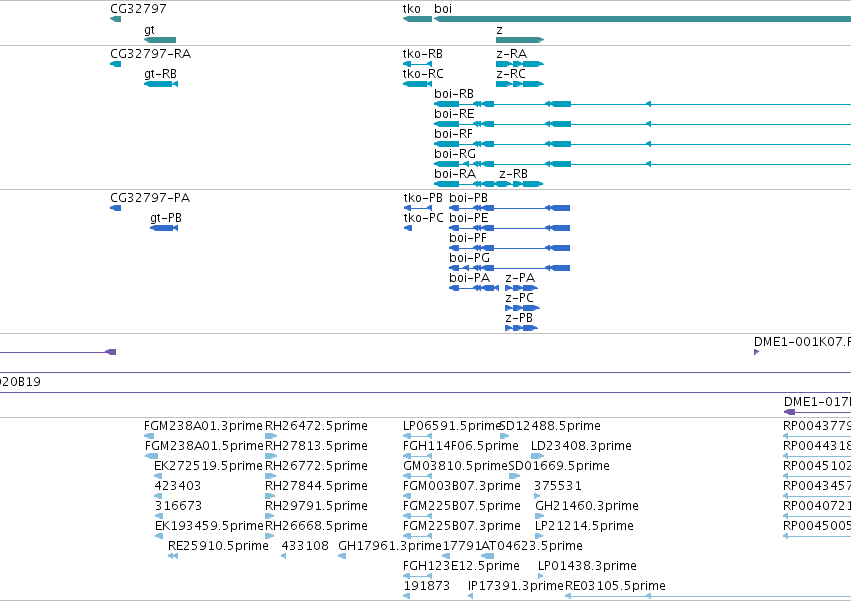The width and height of the screenshot is (851, 601).
Task: Select the boi-RA transcript label
Action: pyautogui.click(x=455, y=174)
